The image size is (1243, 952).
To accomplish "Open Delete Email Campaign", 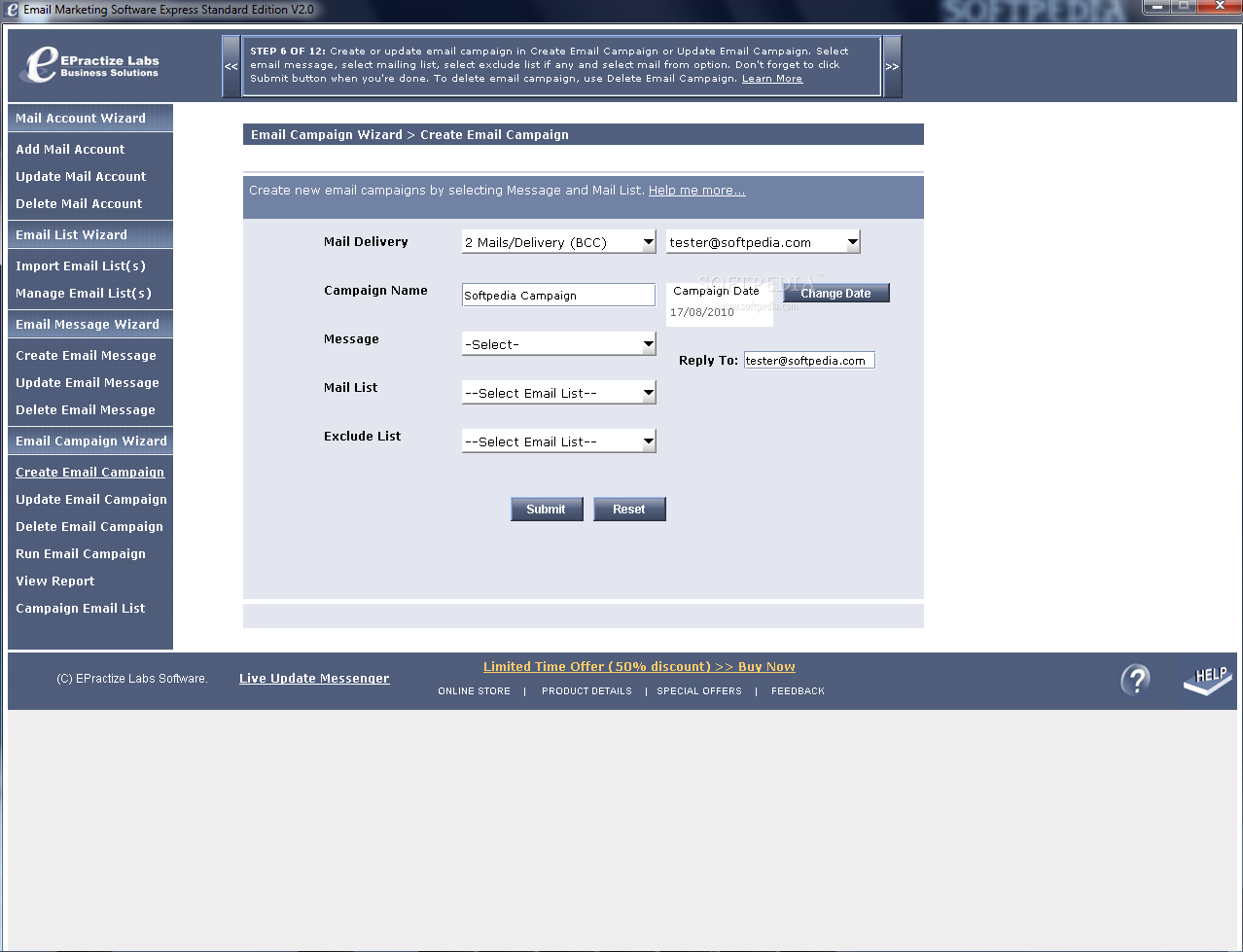I will (x=89, y=526).
